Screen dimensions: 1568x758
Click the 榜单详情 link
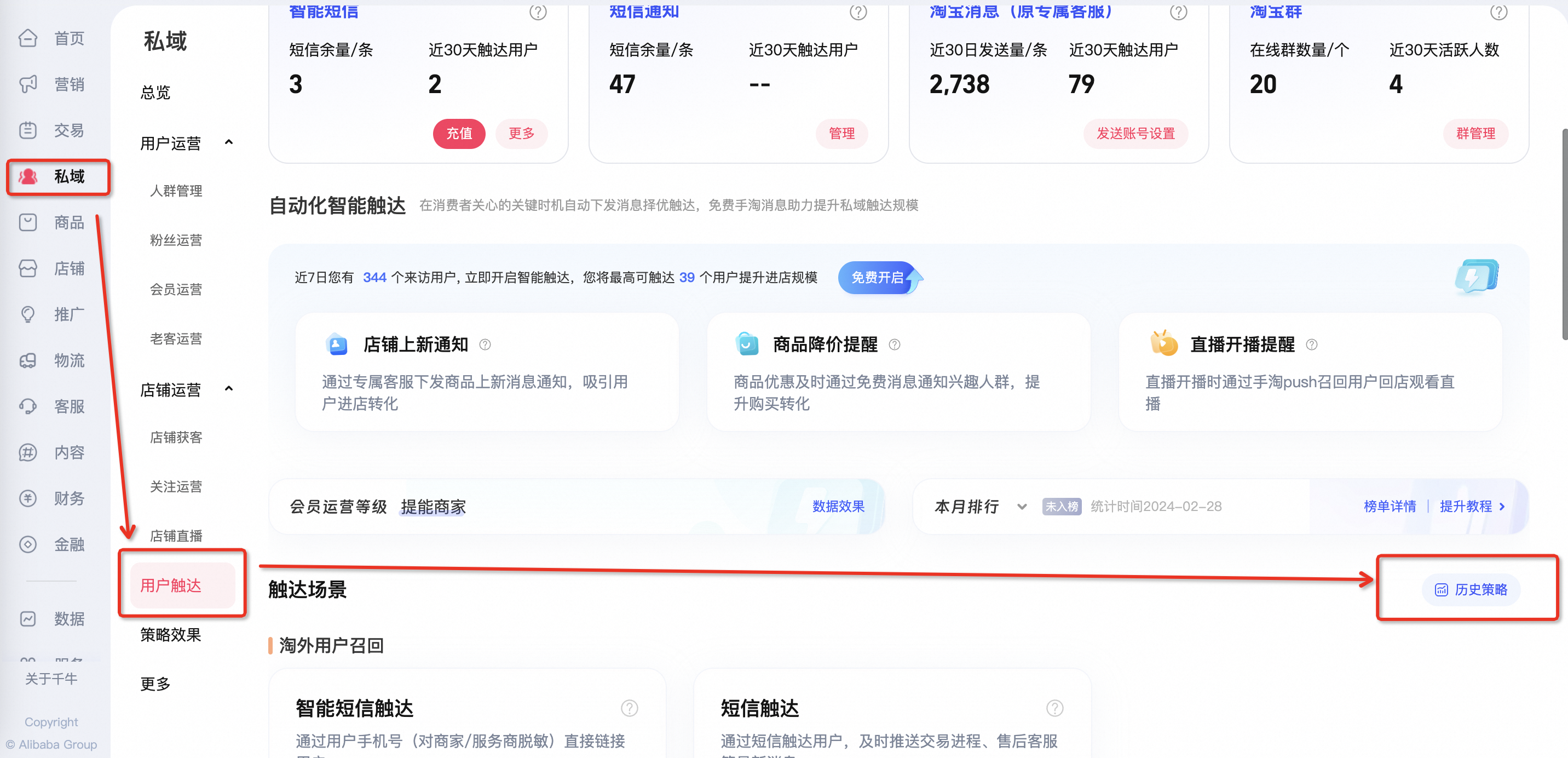click(x=1390, y=507)
